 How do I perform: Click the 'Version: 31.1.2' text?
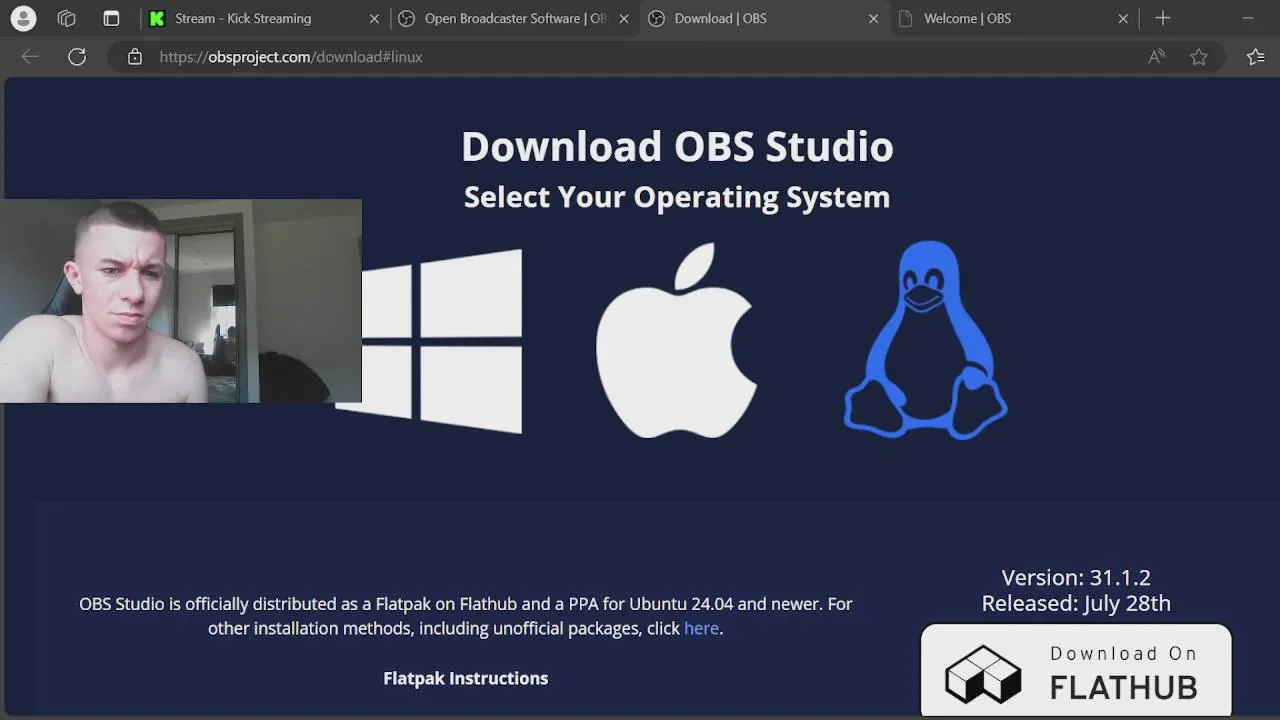[x=1076, y=577]
